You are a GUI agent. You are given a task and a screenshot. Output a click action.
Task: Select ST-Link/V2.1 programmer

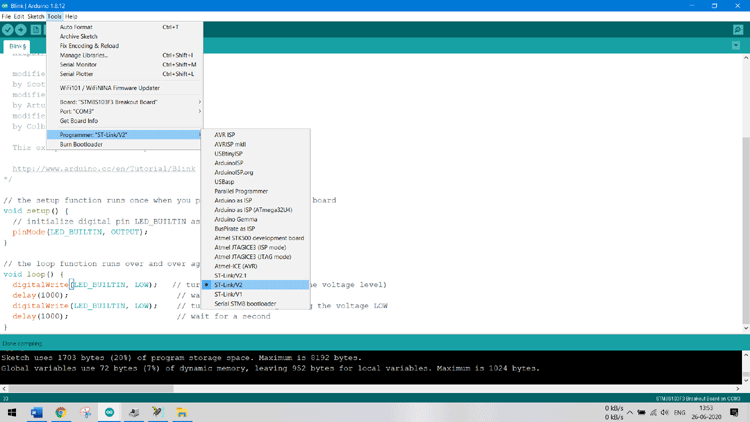(x=255, y=276)
